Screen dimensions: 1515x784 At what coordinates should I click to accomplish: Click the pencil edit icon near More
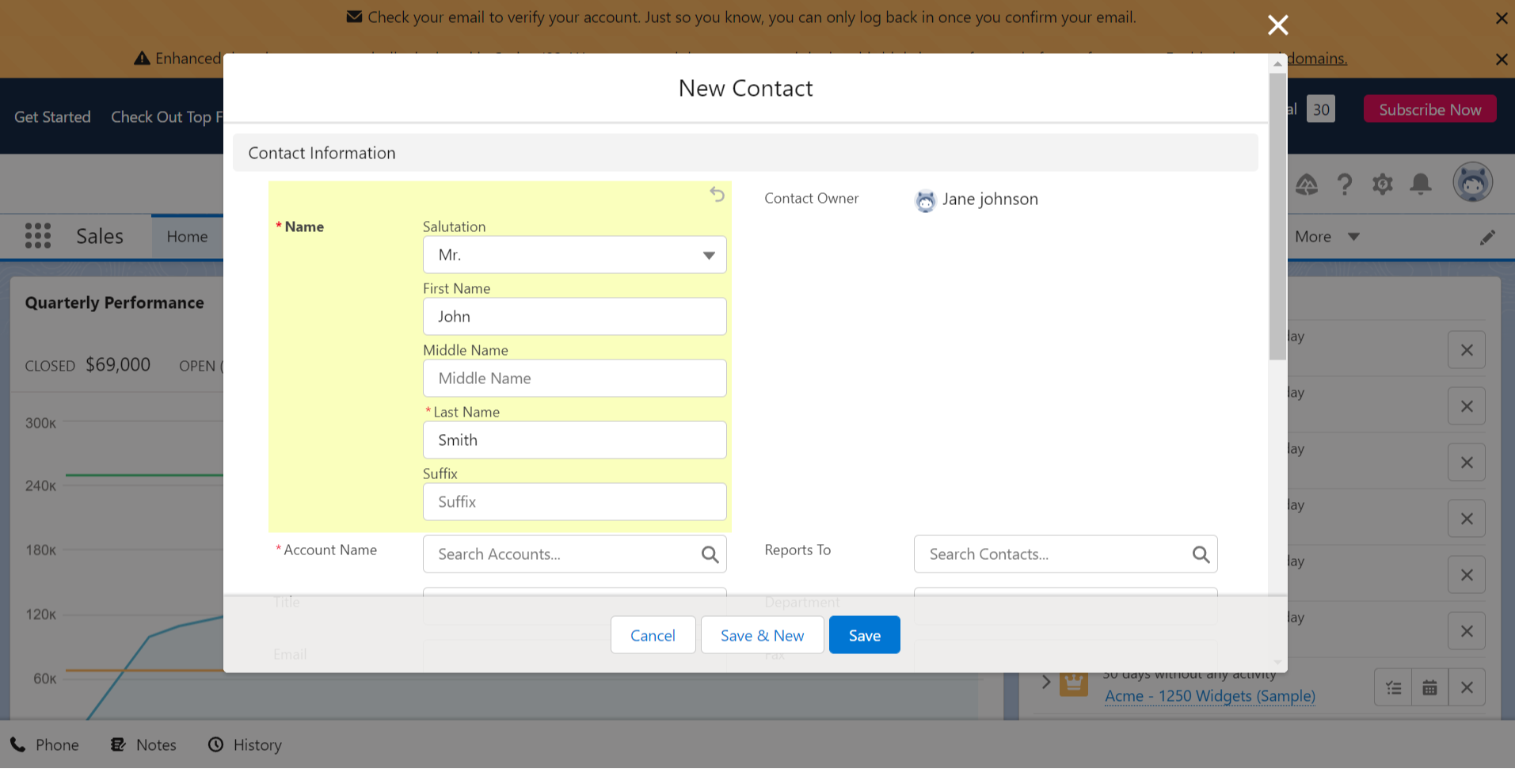tap(1488, 236)
